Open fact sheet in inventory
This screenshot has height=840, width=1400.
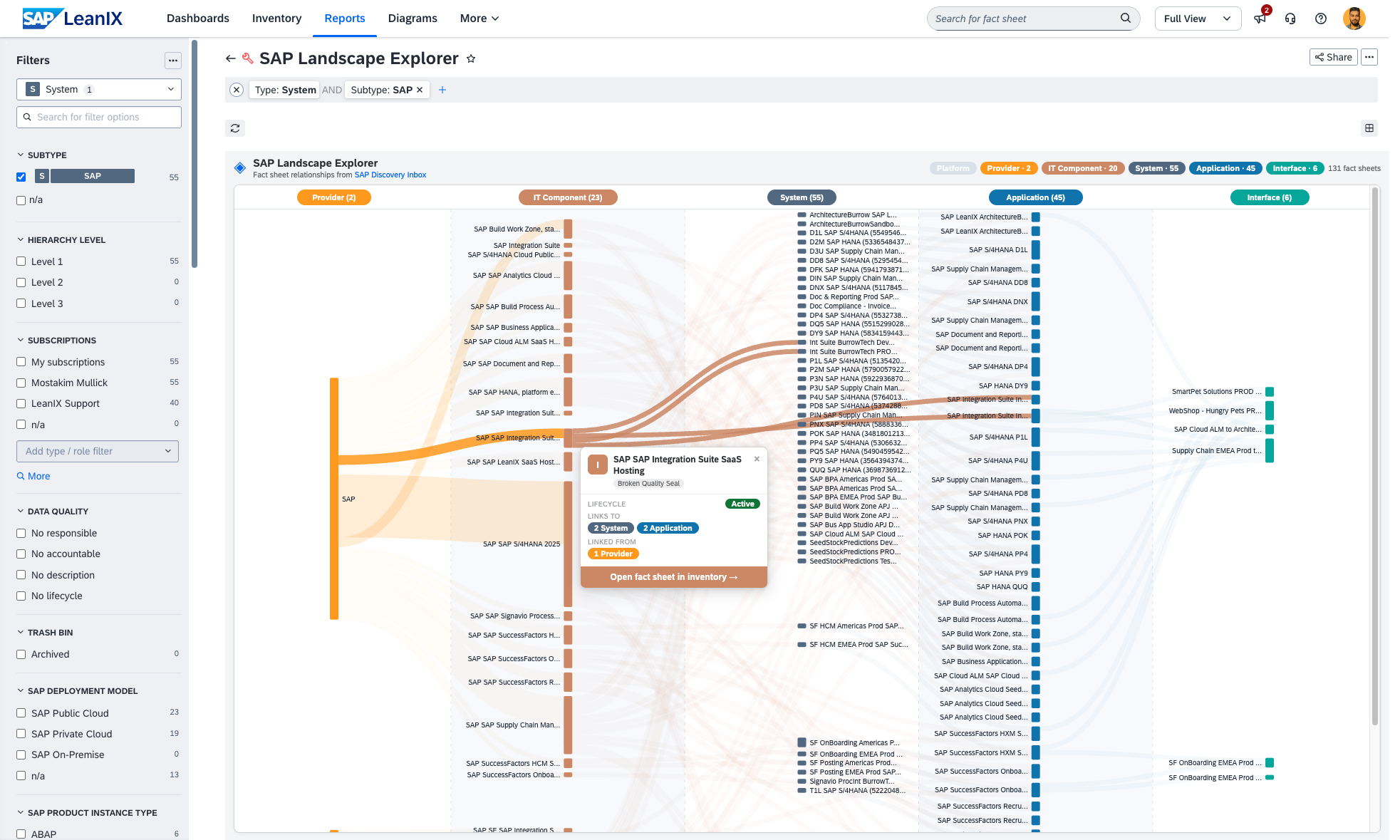(x=674, y=577)
